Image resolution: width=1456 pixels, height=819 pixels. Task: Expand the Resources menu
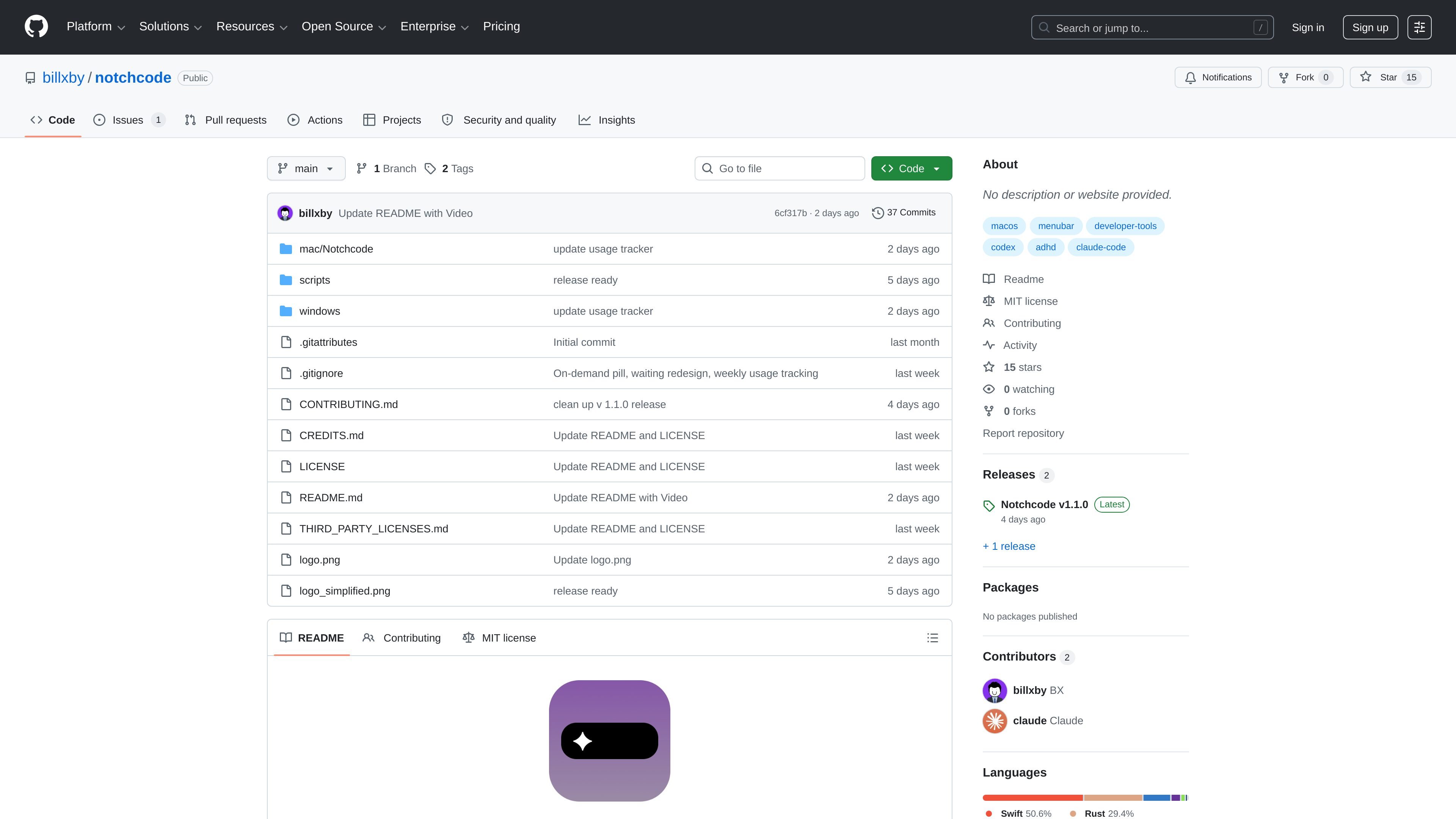coord(251,27)
